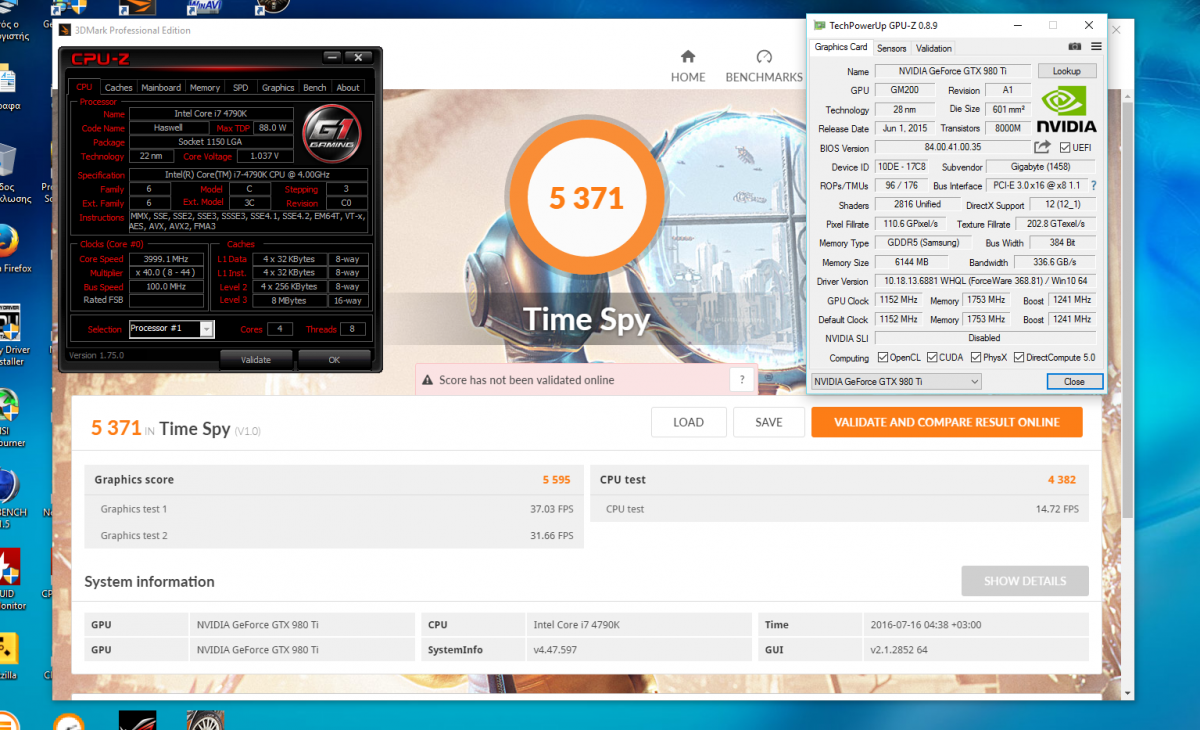Select orange clock desktop icon at bottom
The height and width of the screenshot is (730, 1200).
click(68, 721)
